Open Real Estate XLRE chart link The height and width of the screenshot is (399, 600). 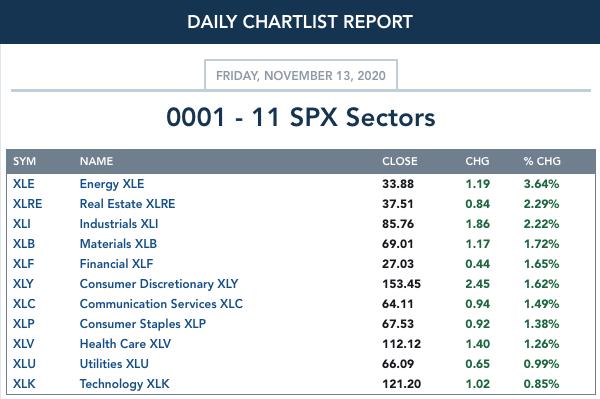tap(127, 204)
